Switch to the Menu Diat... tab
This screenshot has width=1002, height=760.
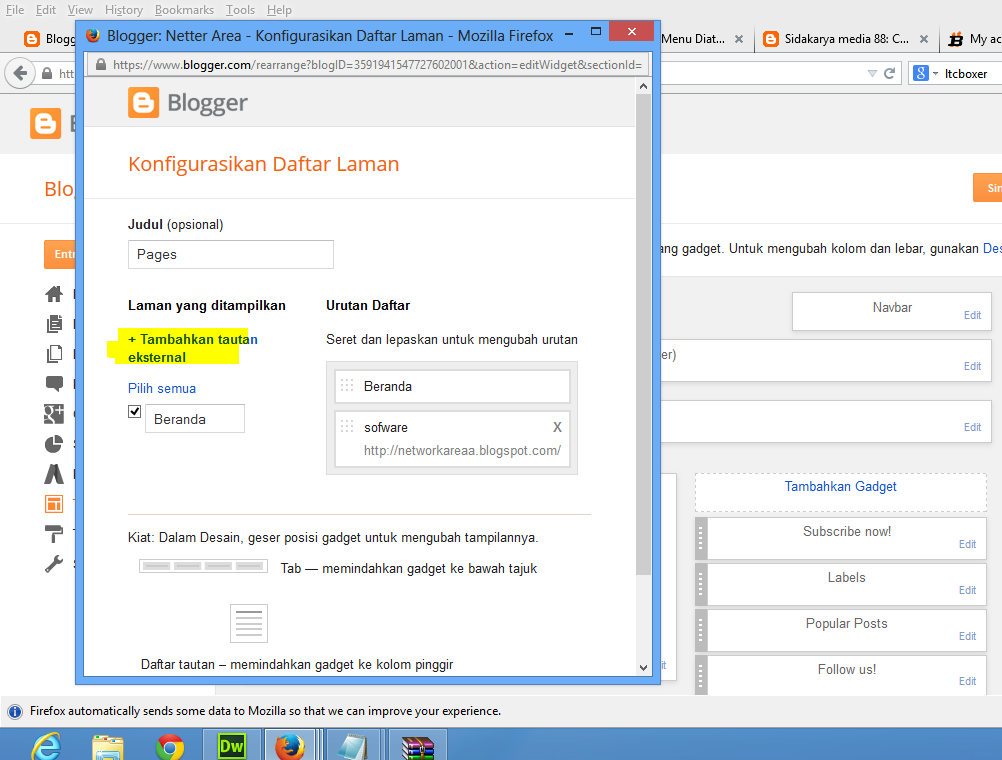click(693, 39)
